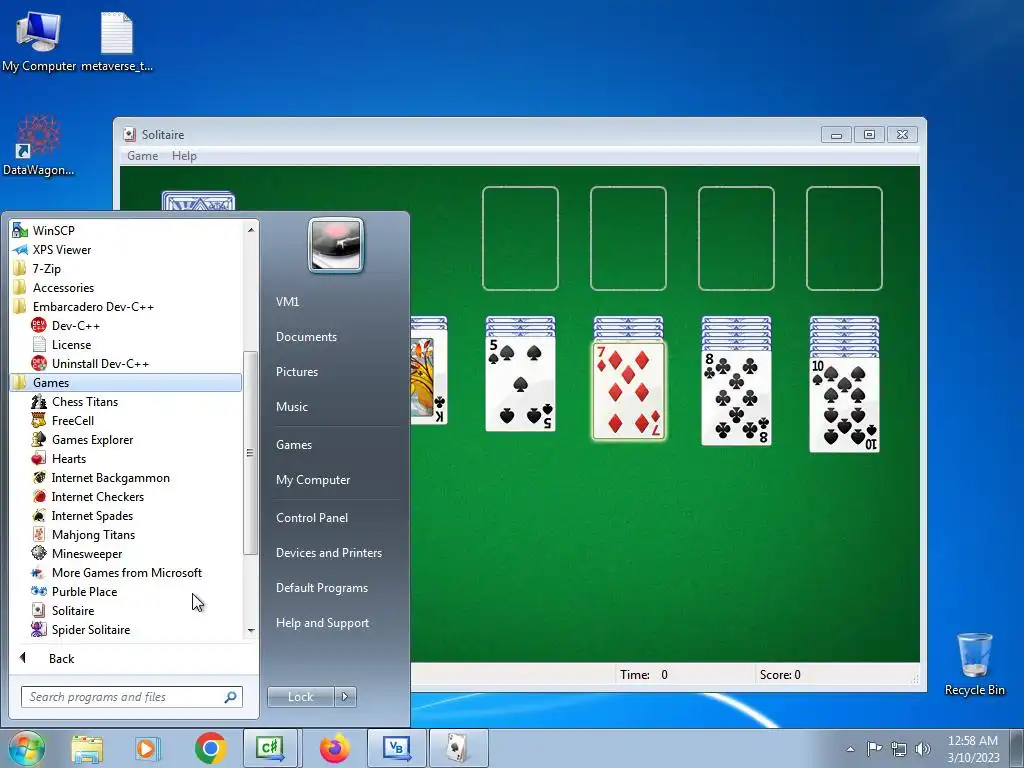Open Help and Support
The height and width of the screenshot is (768, 1024).
tap(322, 622)
